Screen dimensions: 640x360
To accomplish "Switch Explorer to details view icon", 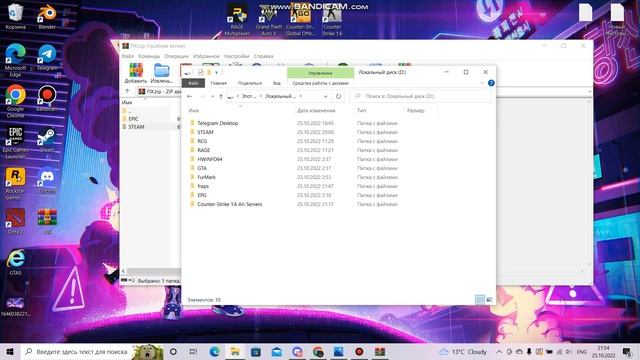I will coord(480,300).
